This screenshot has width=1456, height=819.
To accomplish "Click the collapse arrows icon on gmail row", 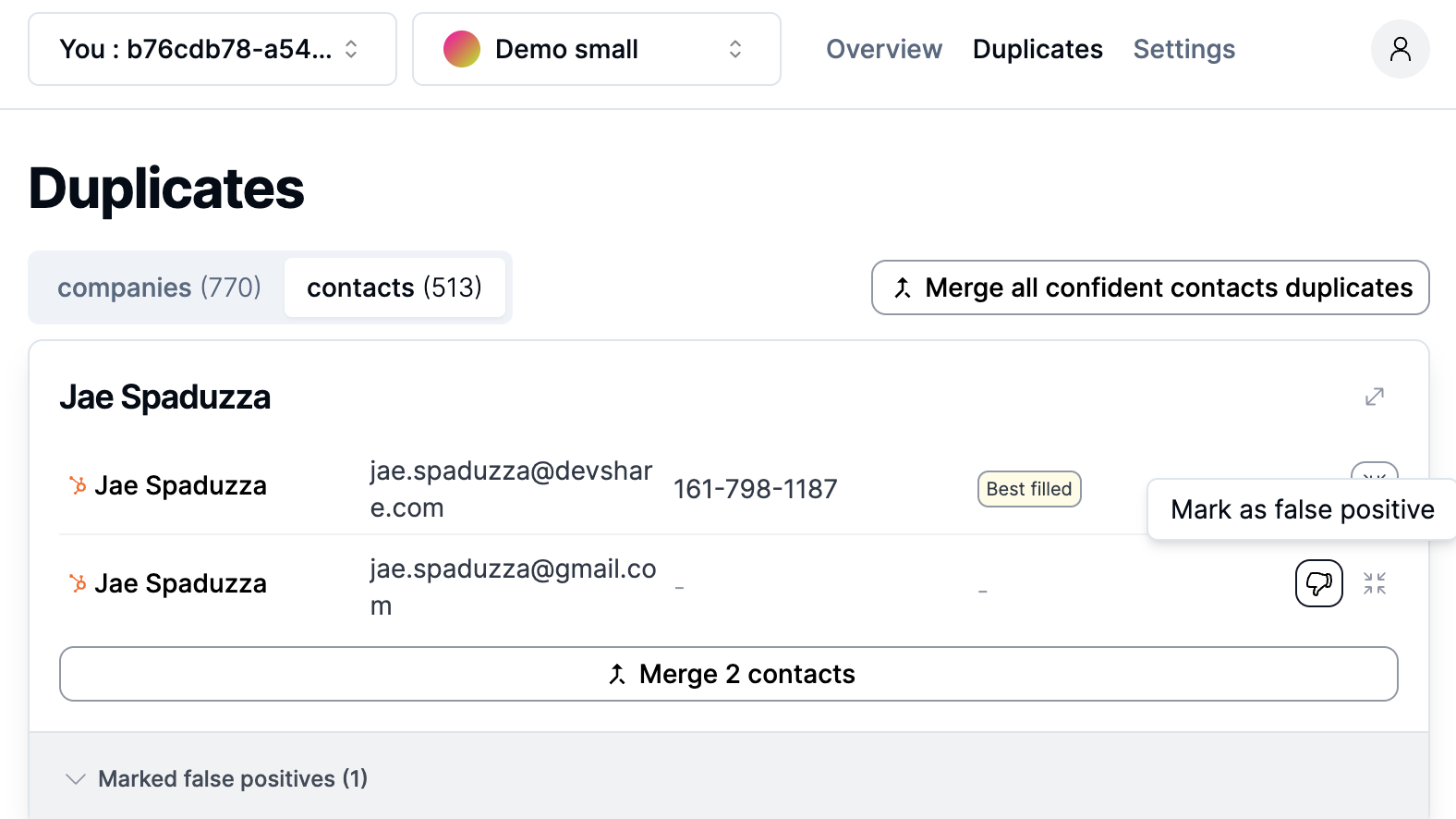I will coord(1374,583).
